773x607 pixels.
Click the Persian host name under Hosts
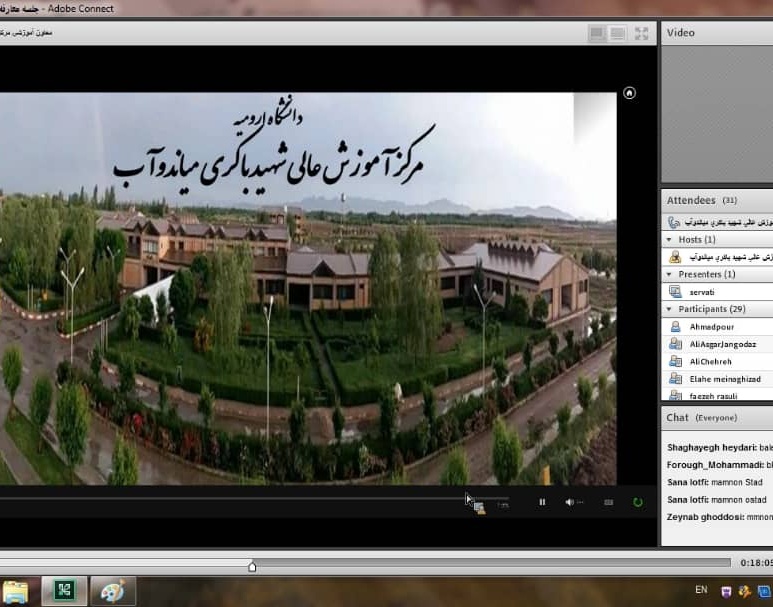[x=731, y=257]
